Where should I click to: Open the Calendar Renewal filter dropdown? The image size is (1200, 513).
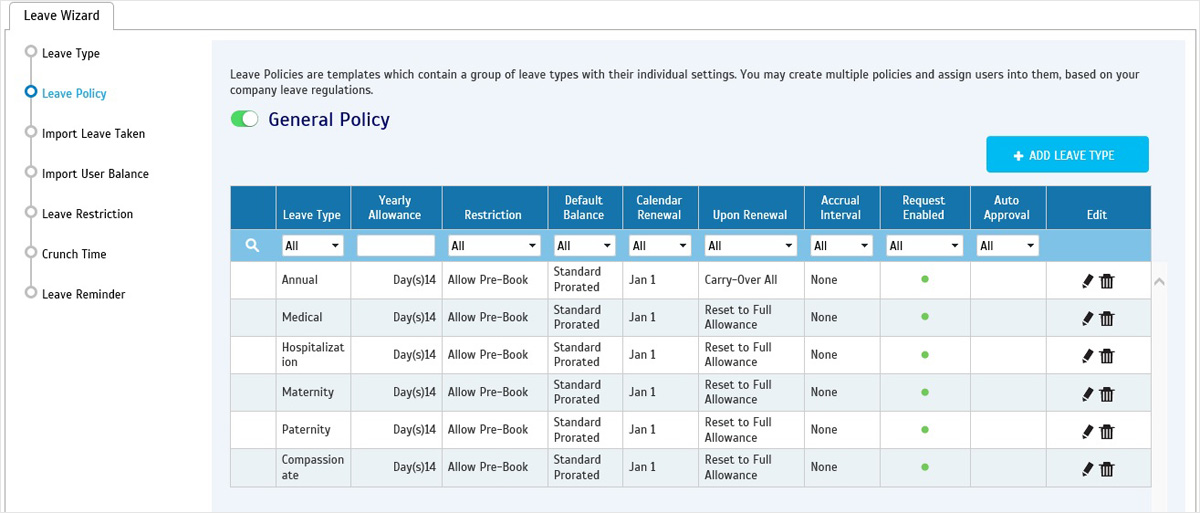click(660, 245)
